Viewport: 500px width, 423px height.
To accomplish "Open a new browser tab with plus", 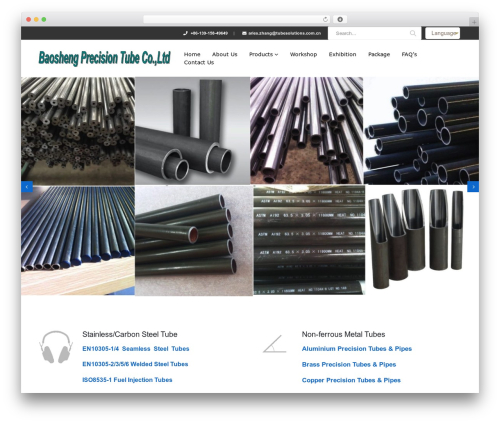I will tap(474, 22).
